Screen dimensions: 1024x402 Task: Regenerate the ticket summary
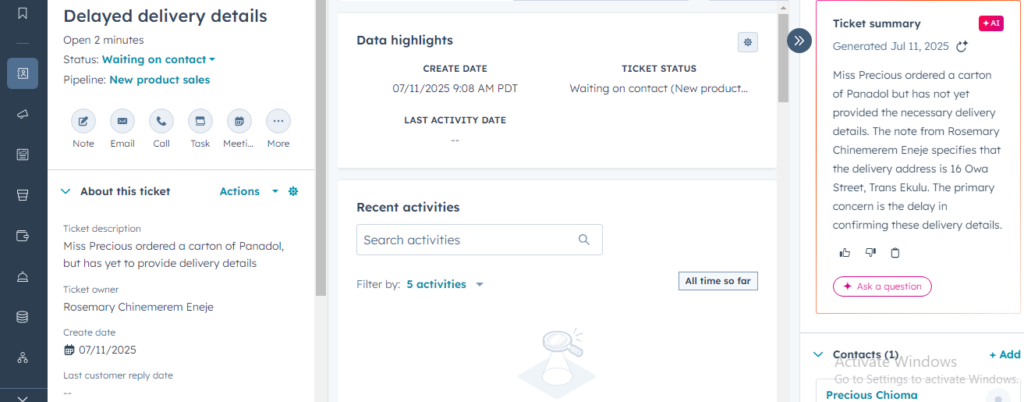click(x=961, y=46)
